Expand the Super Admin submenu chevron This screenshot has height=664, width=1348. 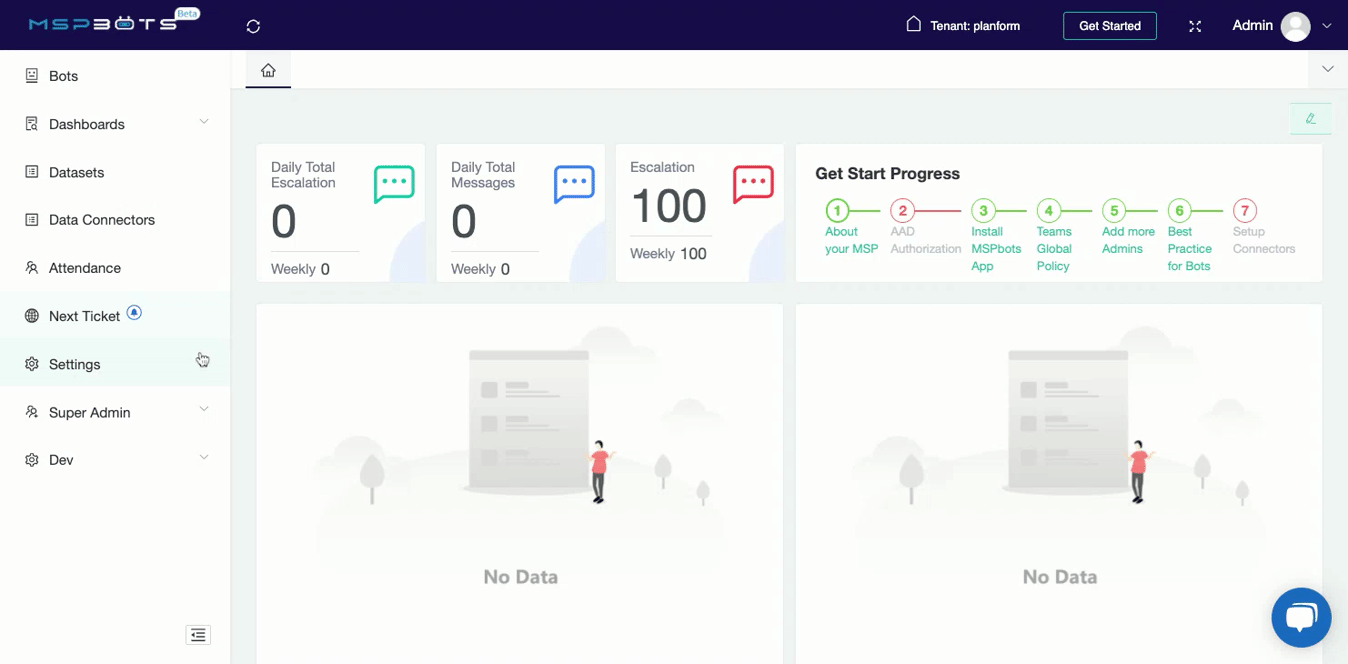204,409
